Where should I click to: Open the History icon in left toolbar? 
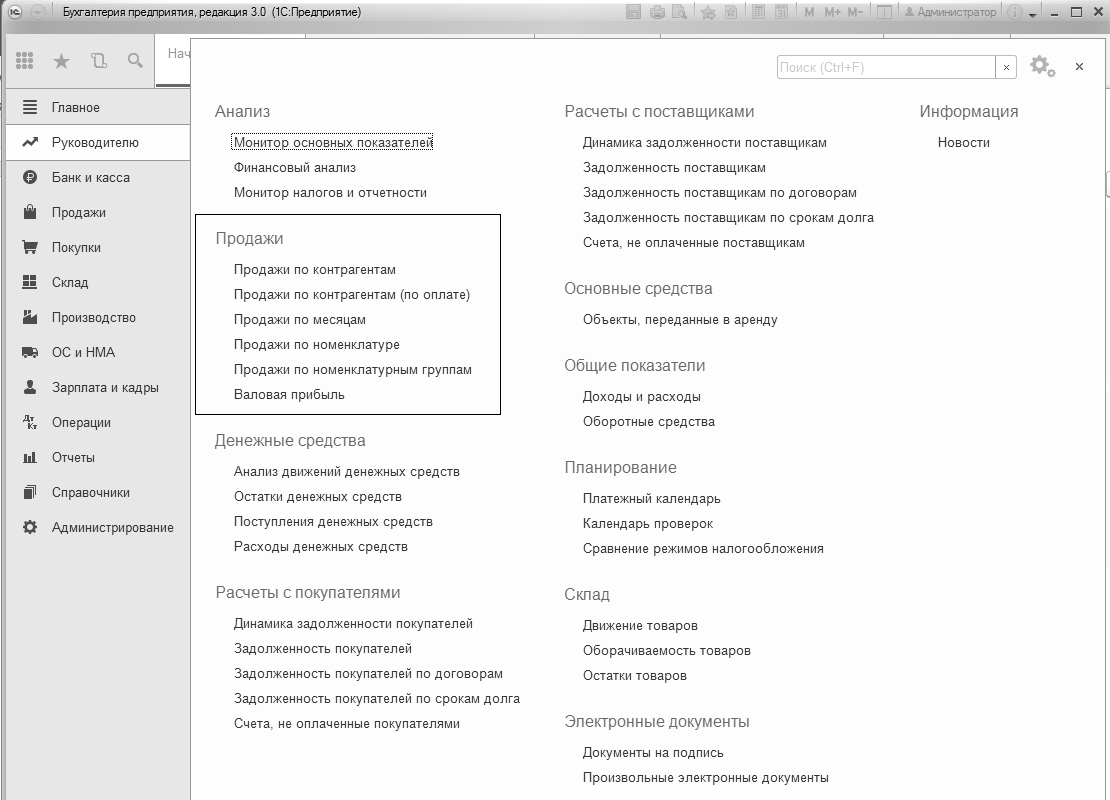click(x=98, y=61)
